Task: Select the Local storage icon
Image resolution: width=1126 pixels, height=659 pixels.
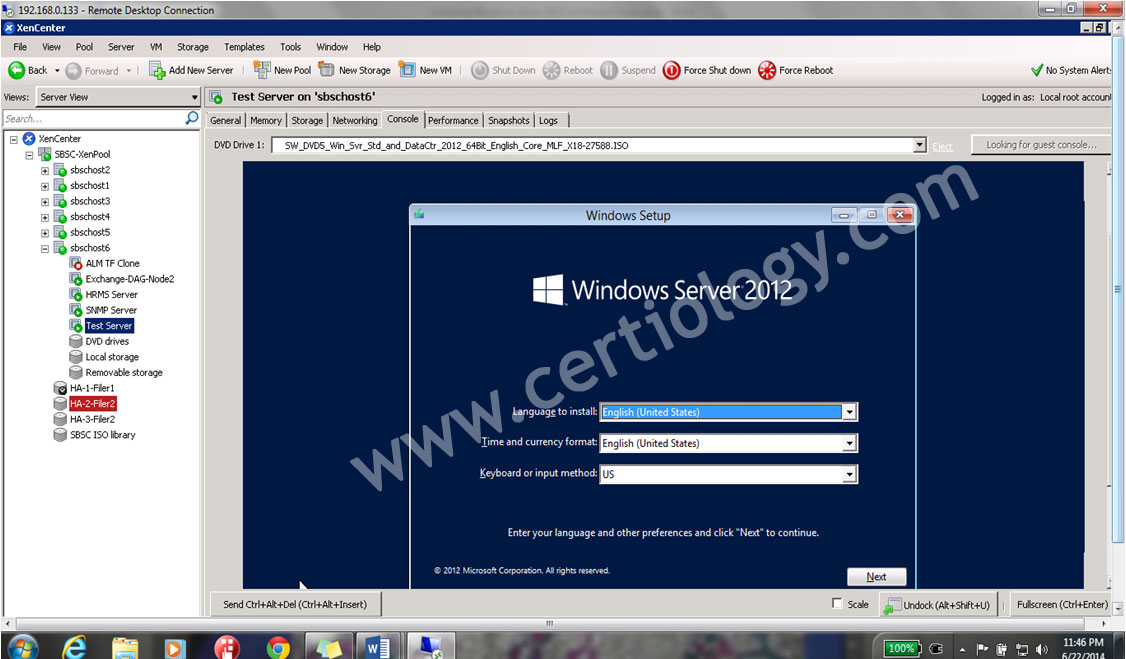Action: coord(75,357)
